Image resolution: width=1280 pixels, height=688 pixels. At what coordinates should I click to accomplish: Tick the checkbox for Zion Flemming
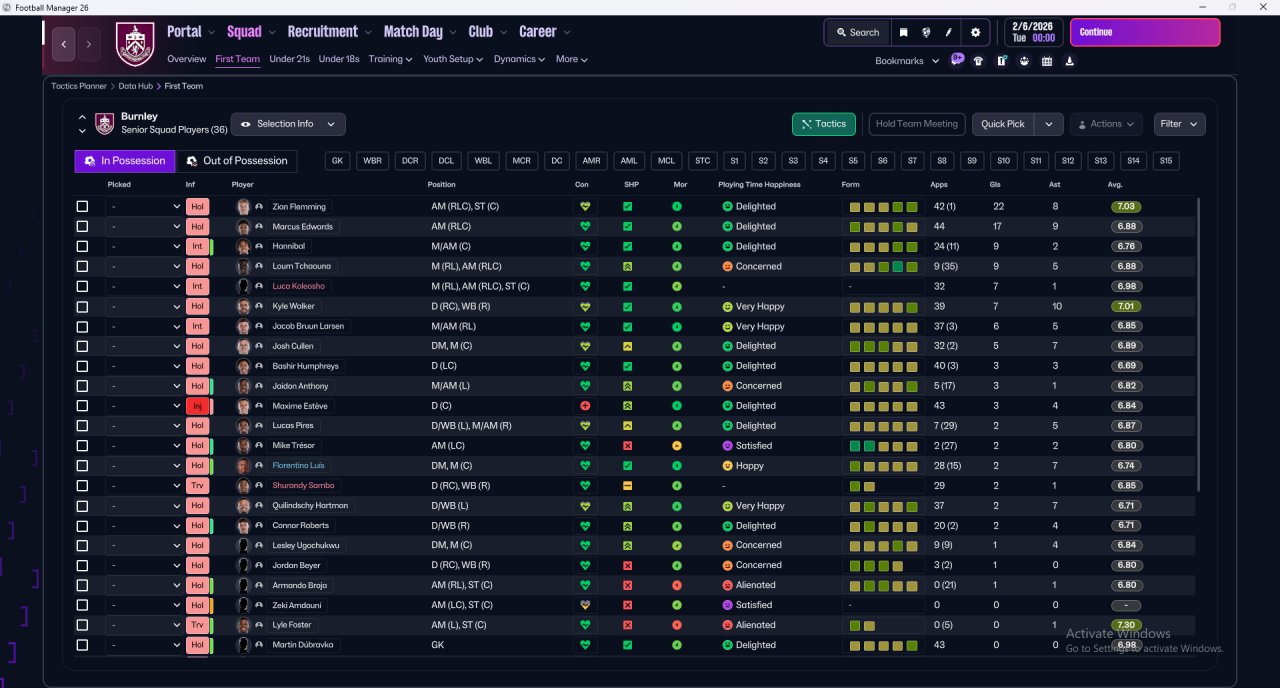(x=82, y=207)
